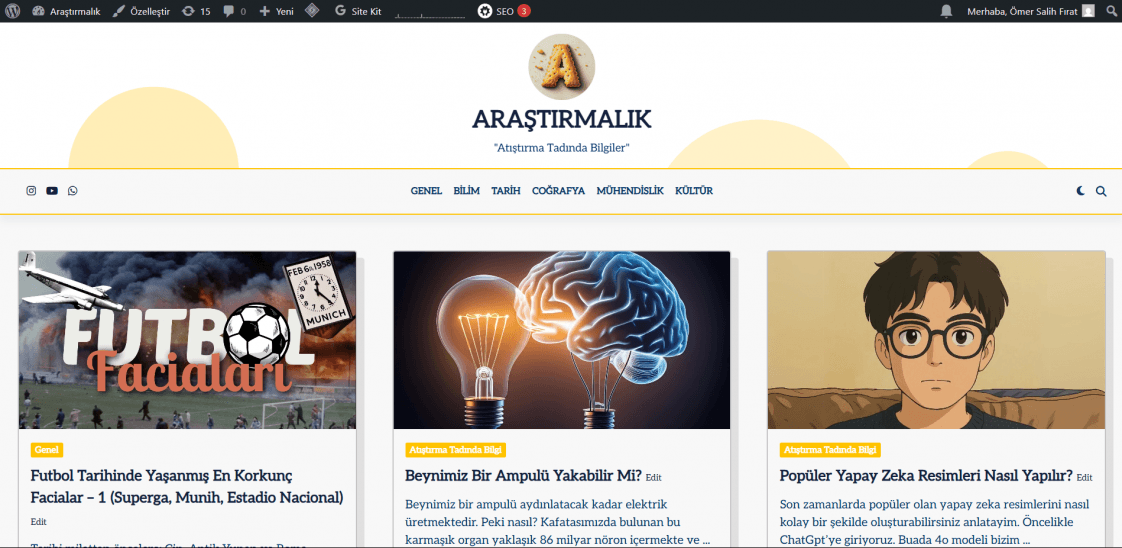Click the Genel category badge

[47, 450]
